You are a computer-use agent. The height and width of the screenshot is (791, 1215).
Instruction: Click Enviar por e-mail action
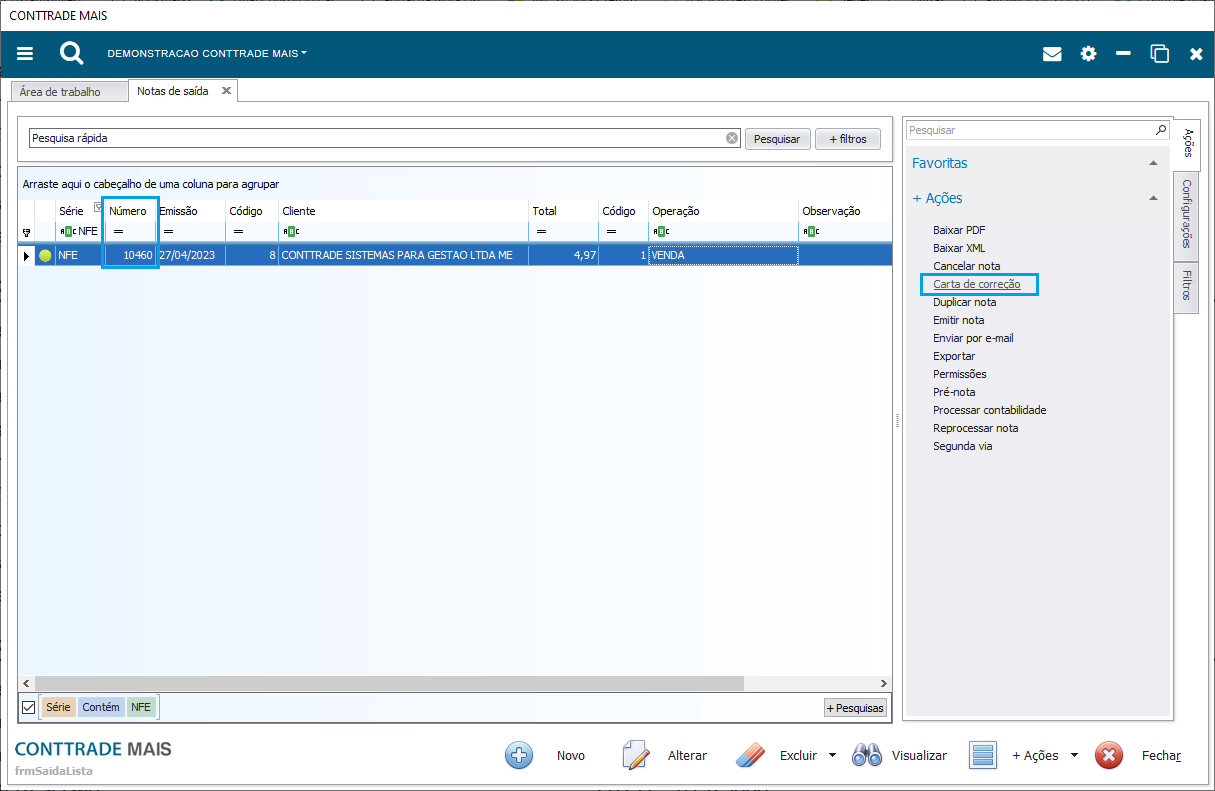[973, 338]
